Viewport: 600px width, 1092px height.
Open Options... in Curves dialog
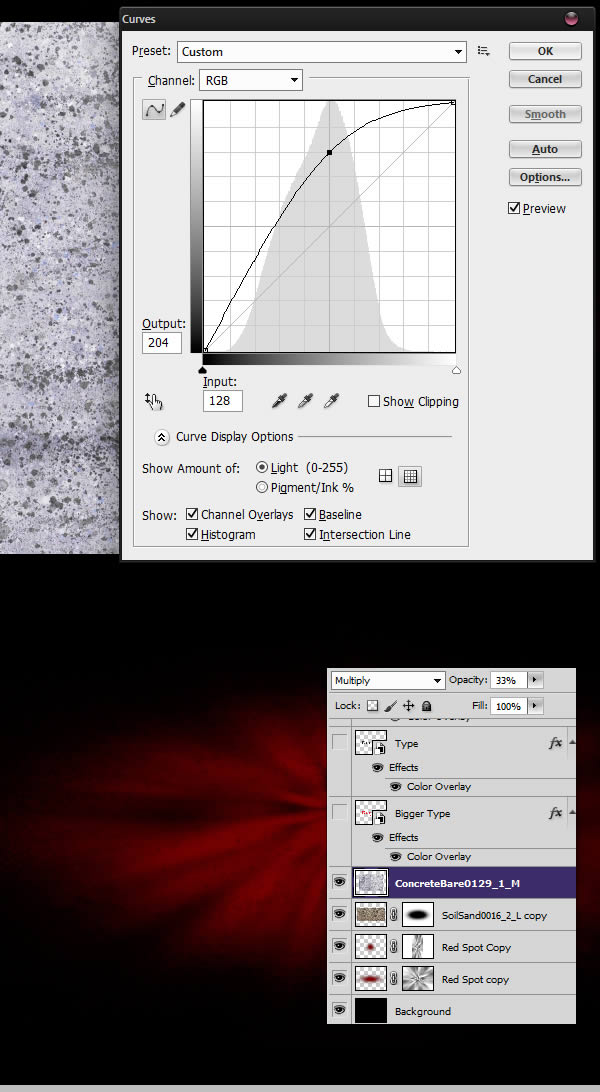coord(545,177)
